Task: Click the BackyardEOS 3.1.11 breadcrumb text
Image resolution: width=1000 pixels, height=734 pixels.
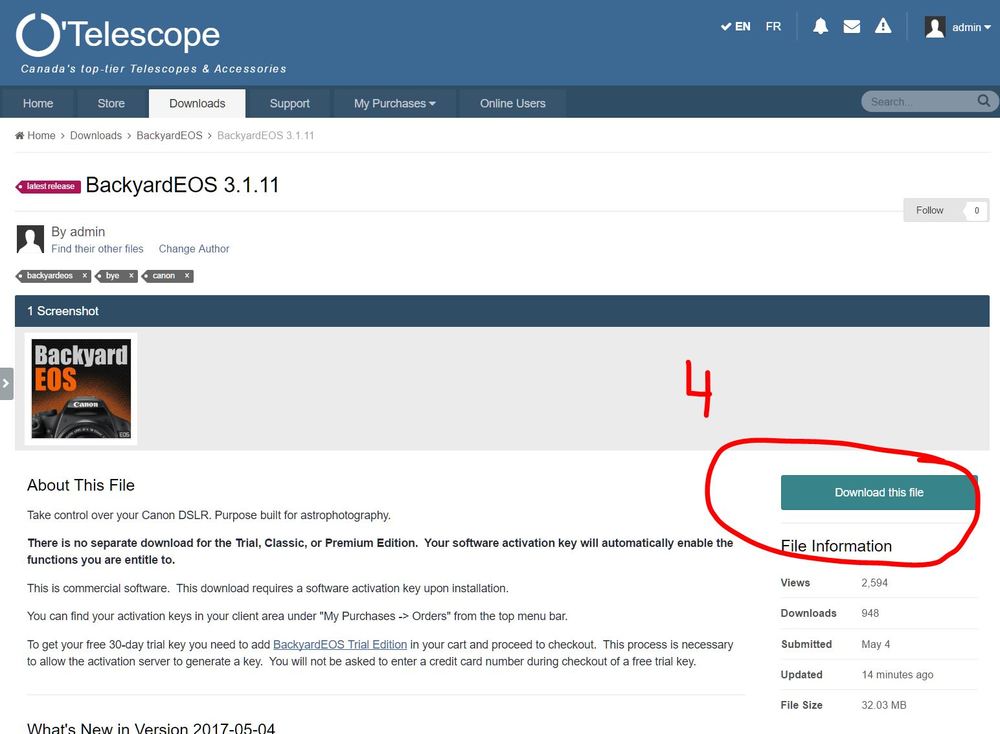Action: (265, 135)
